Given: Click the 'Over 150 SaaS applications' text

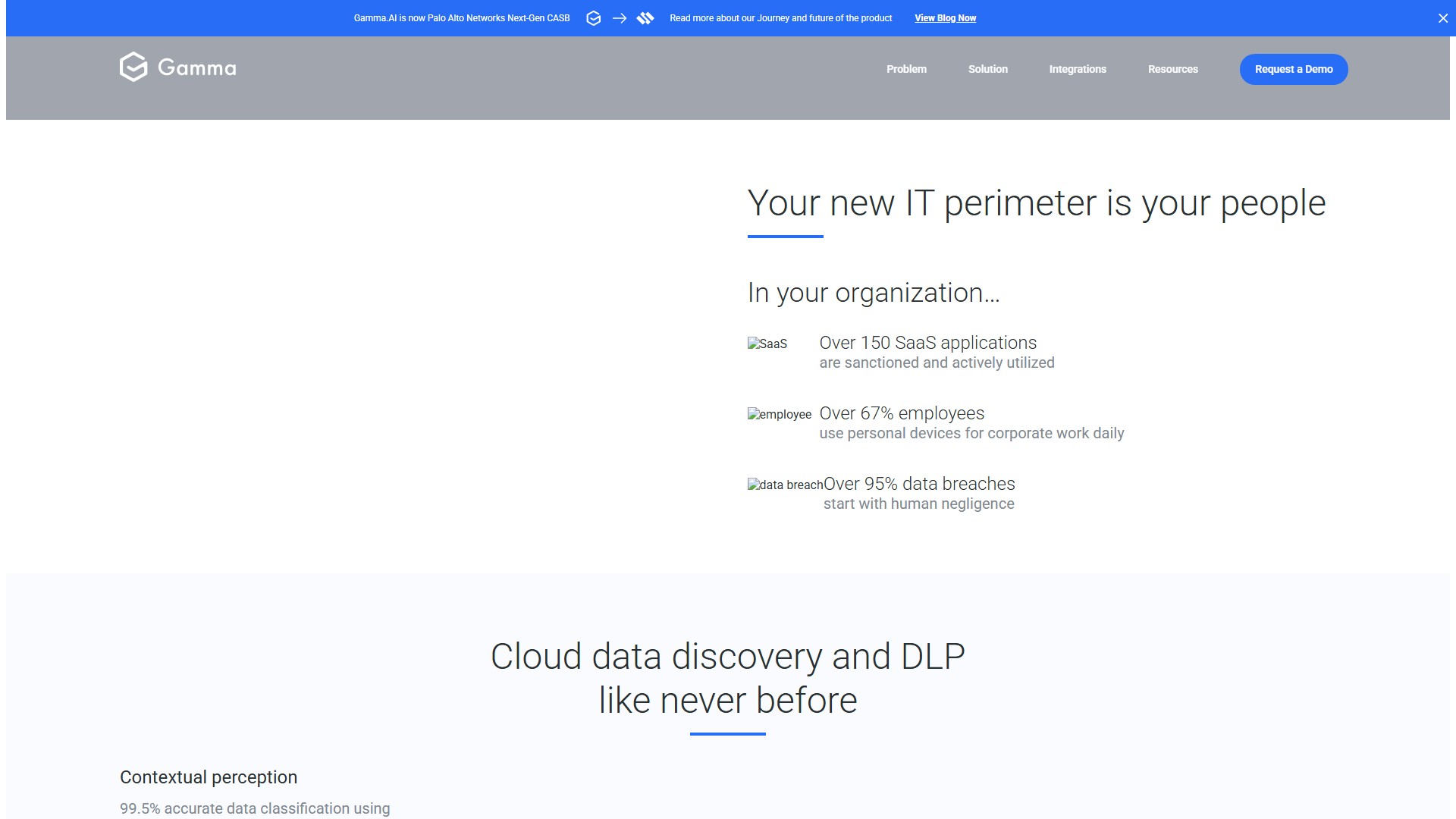Looking at the screenshot, I should click(927, 343).
